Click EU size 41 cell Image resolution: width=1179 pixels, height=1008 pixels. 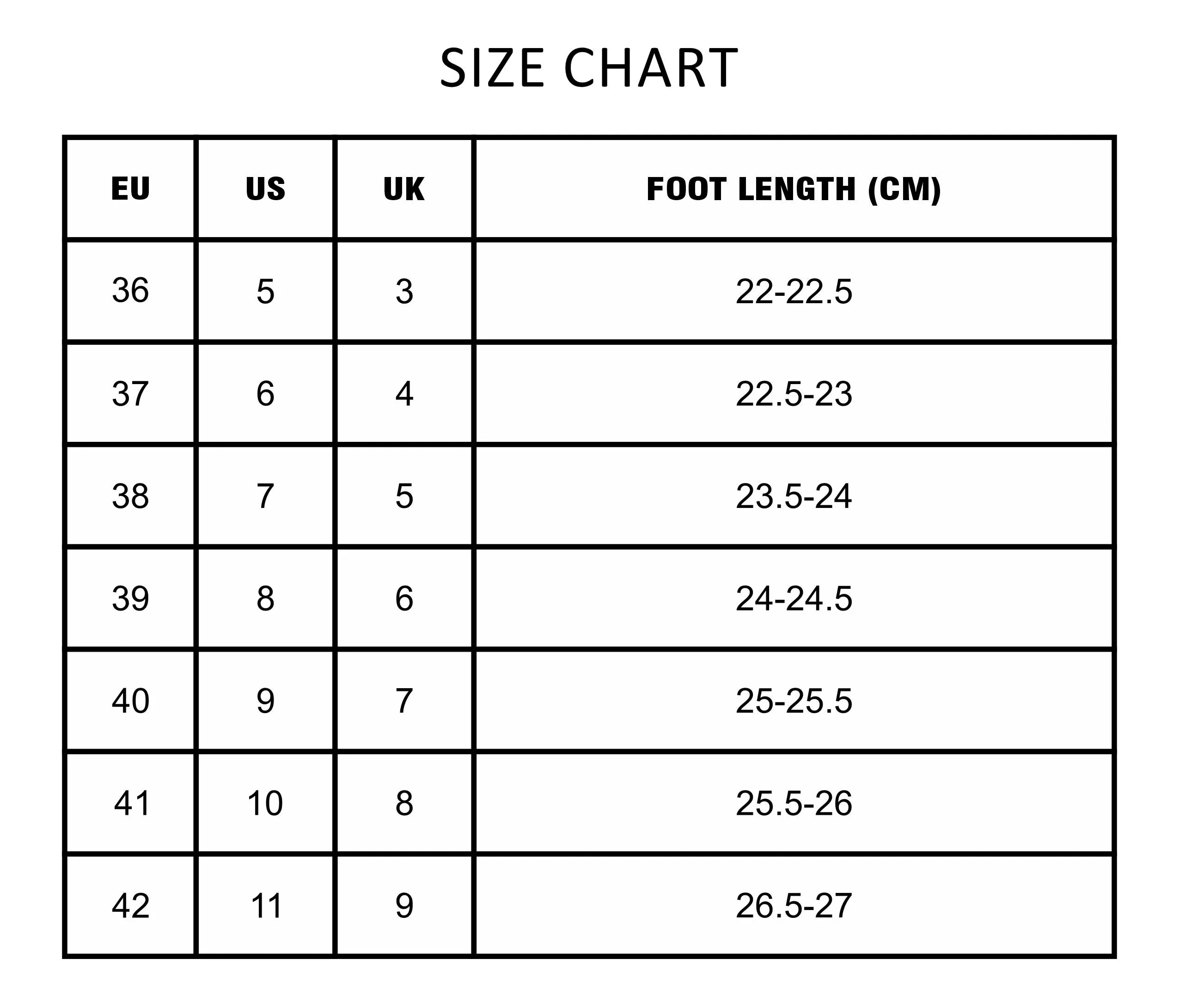pos(132,803)
